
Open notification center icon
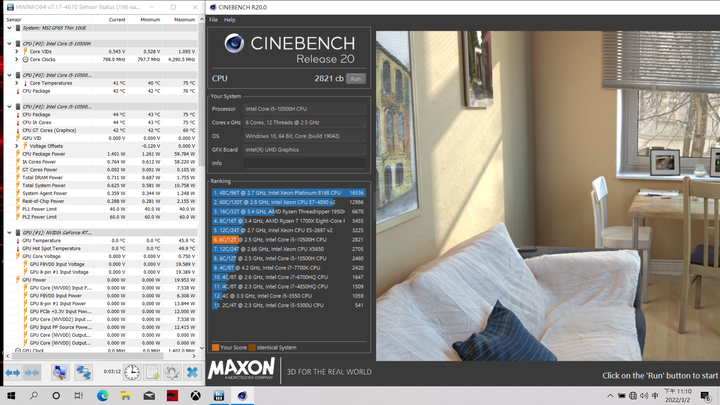coord(705,396)
